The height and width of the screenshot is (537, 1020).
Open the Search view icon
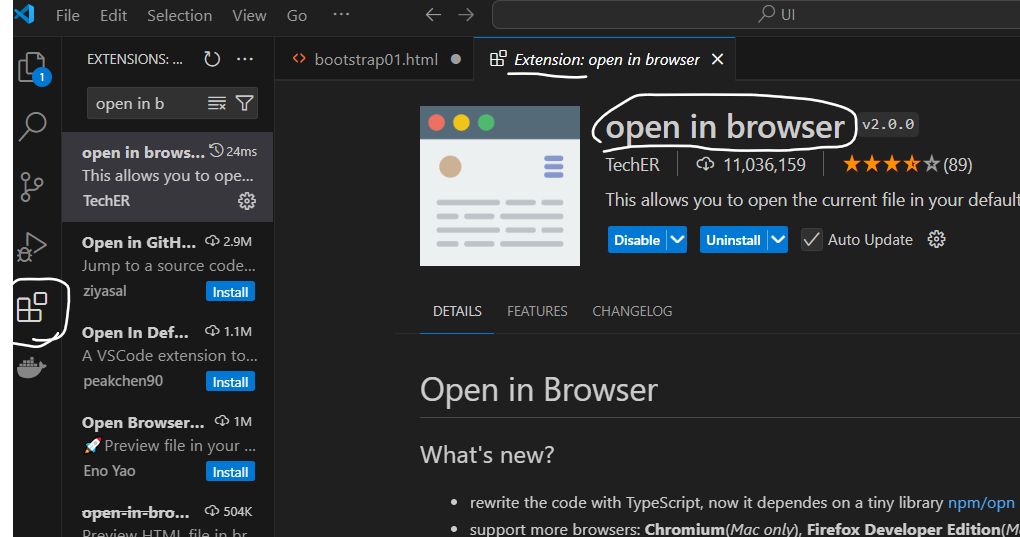point(31,126)
